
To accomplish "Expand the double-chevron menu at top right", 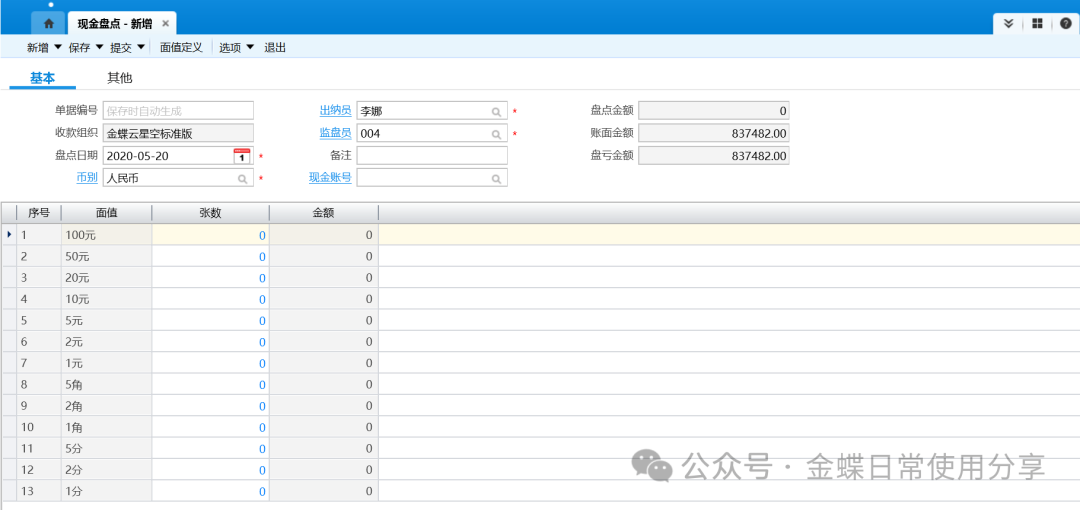I will click(1008, 23).
